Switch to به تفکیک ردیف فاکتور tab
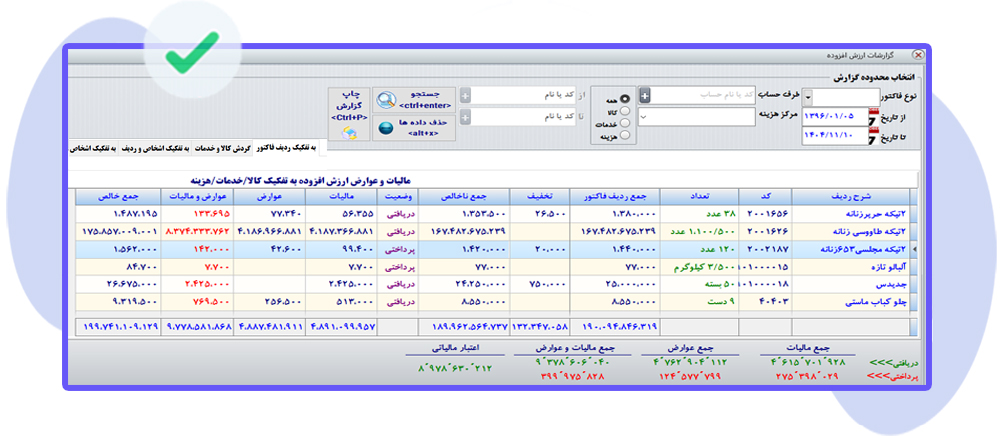Image resolution: width=1000 pixels, height=436 pixels. tap(287, 147)
